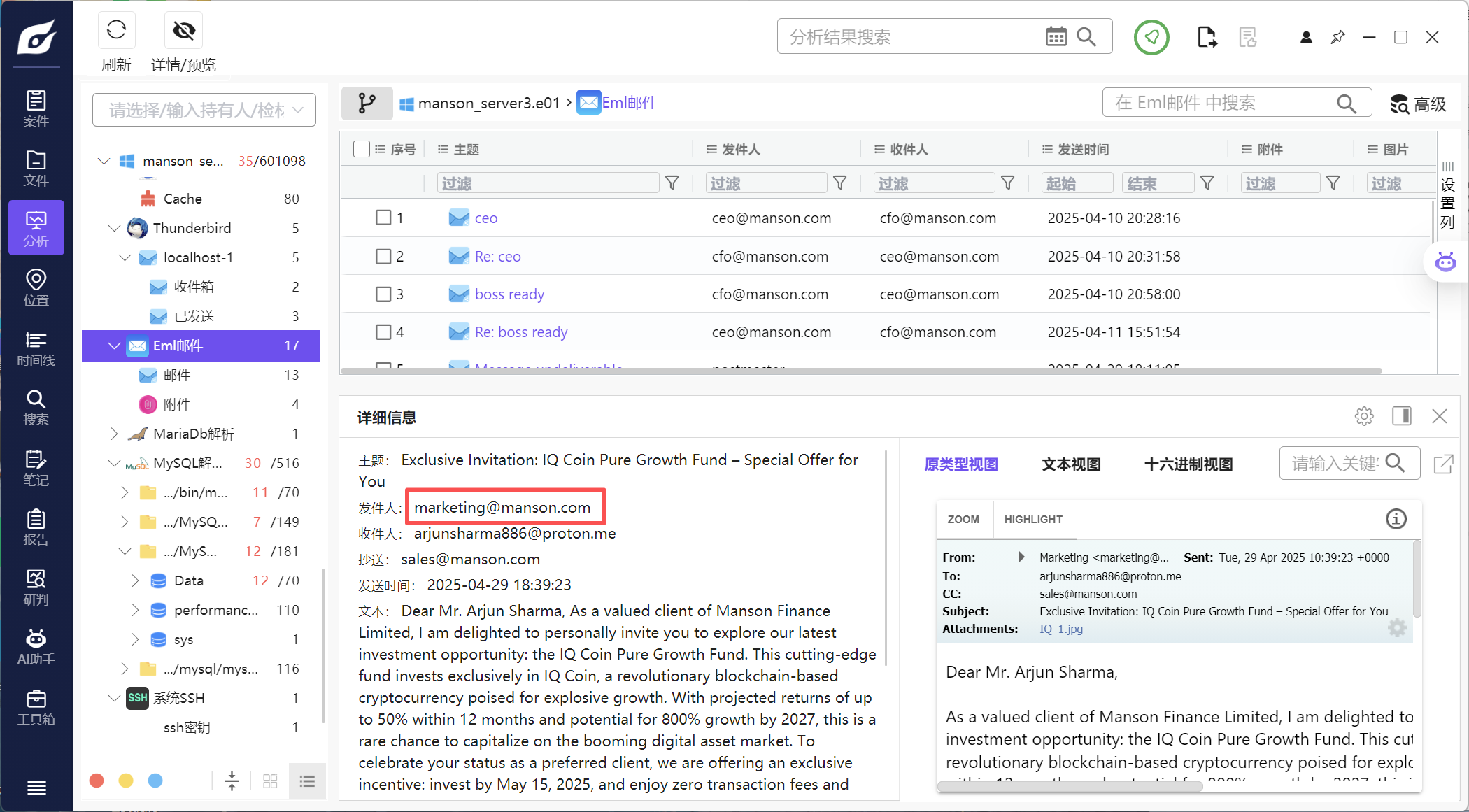The width and height of the screenshot is (1469, 812).
Task: Open the IQ_1.jpg attachment link
Action: 1060,629
